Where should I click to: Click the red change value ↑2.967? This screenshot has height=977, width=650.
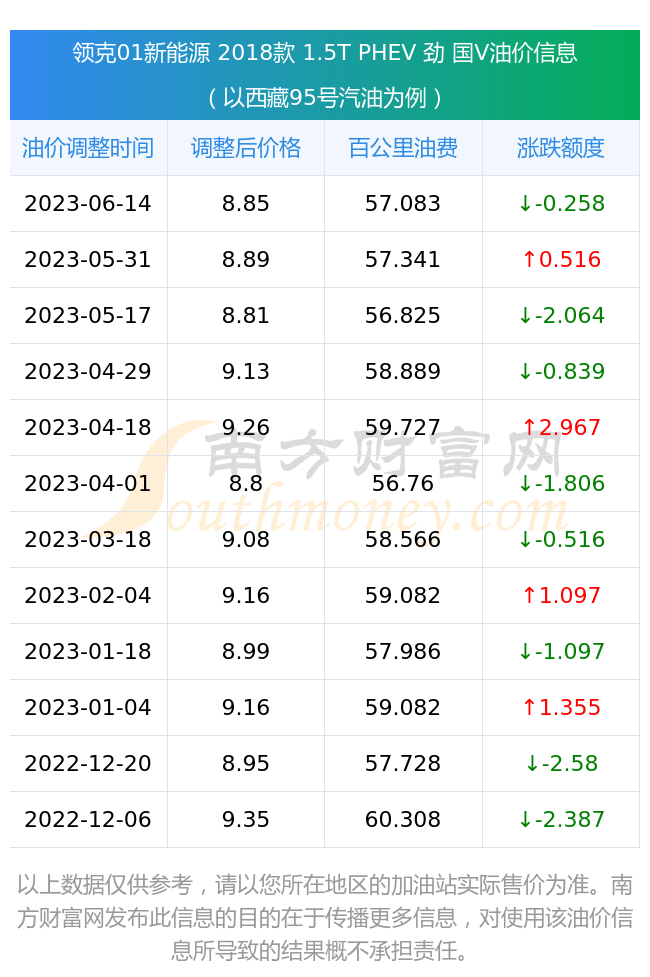(561, 427)
